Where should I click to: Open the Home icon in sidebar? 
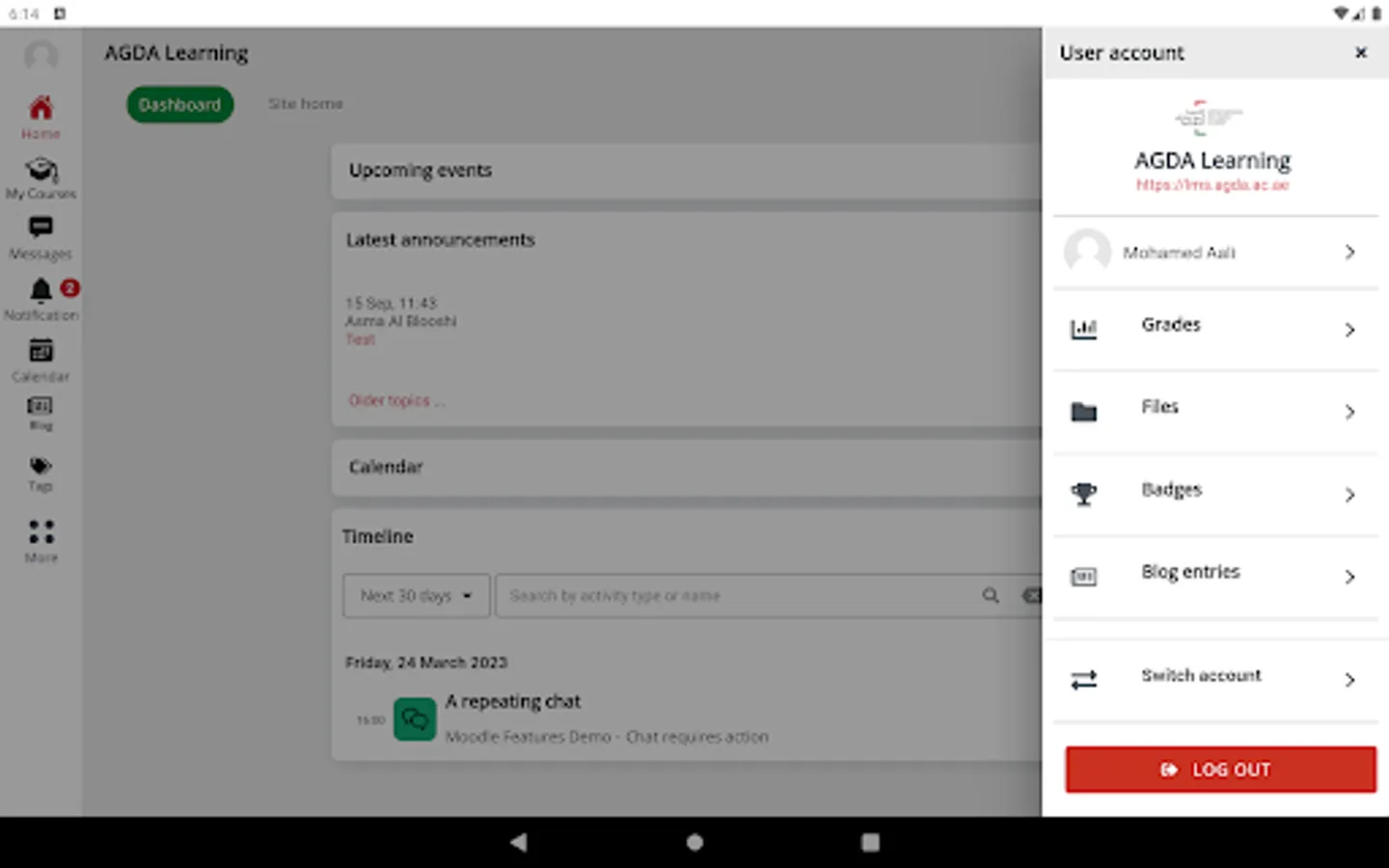click(x=41, y=107)
